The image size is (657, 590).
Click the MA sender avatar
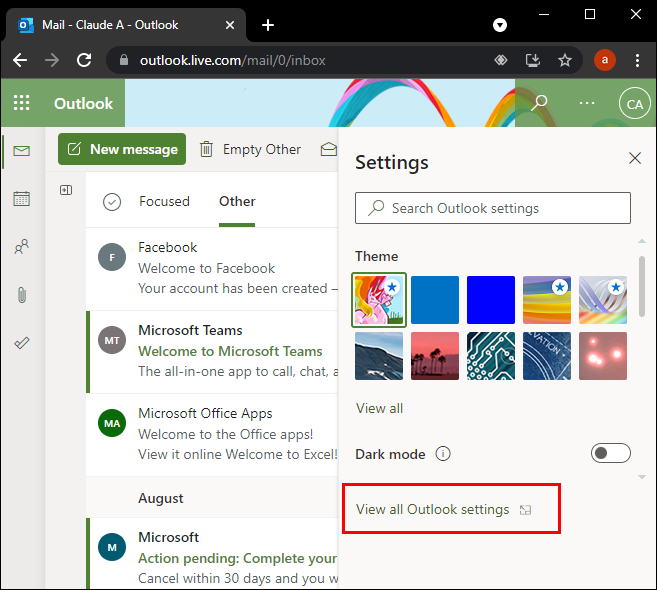pyautogui.click(x=112, y=423)
